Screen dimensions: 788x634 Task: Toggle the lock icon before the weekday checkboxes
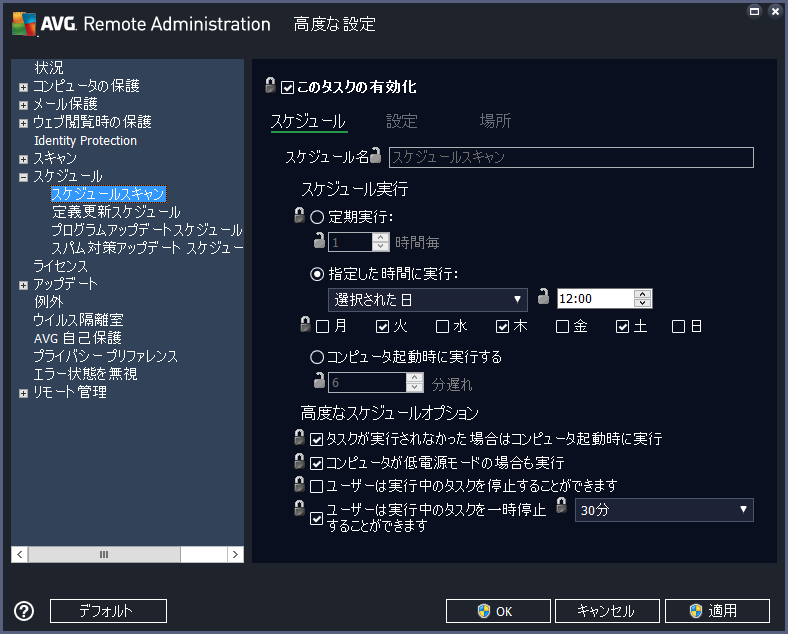pyautogui.click(x=305, y=324)
